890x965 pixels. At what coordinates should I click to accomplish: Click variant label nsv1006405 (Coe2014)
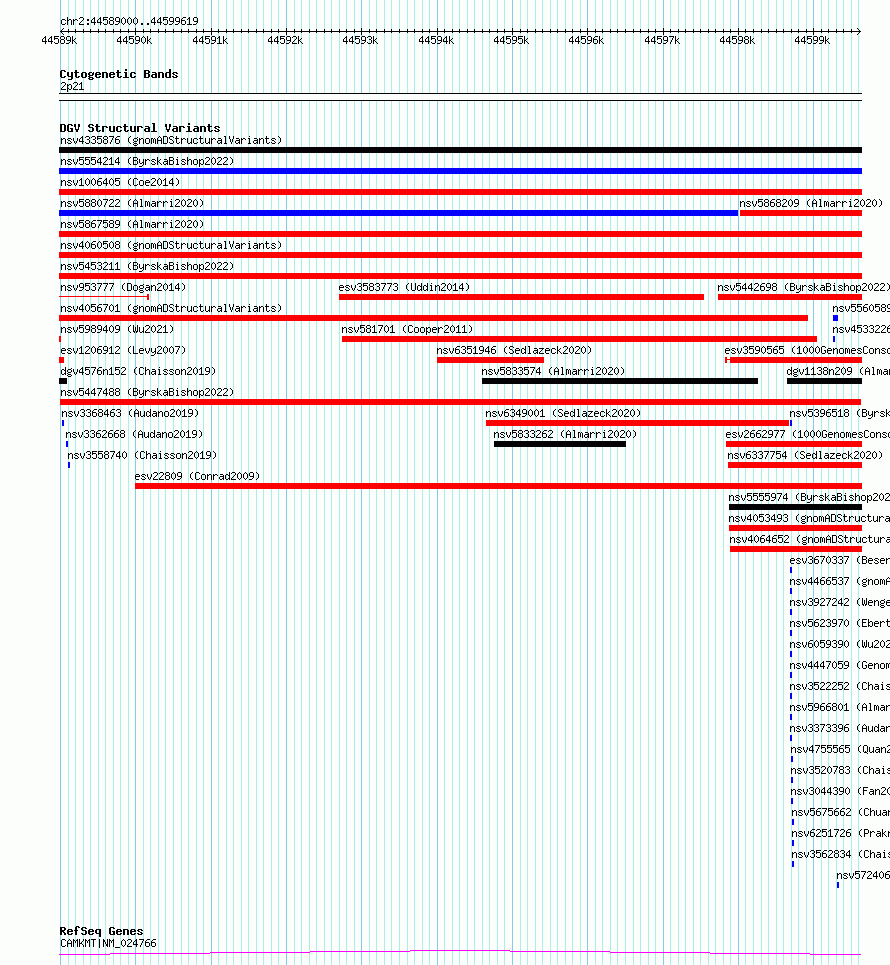[x=120, y=182]
